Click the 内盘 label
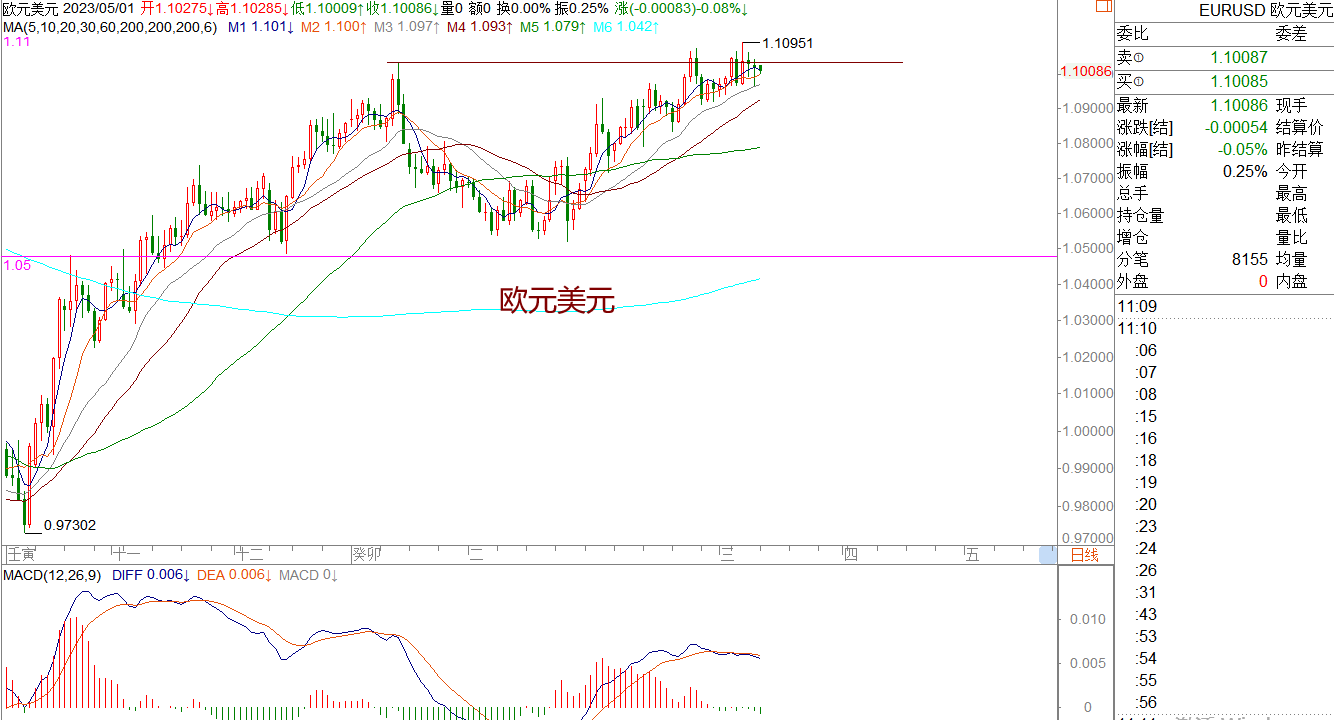This screenshot has width=1334, height=720. [x=1290, y=281]
